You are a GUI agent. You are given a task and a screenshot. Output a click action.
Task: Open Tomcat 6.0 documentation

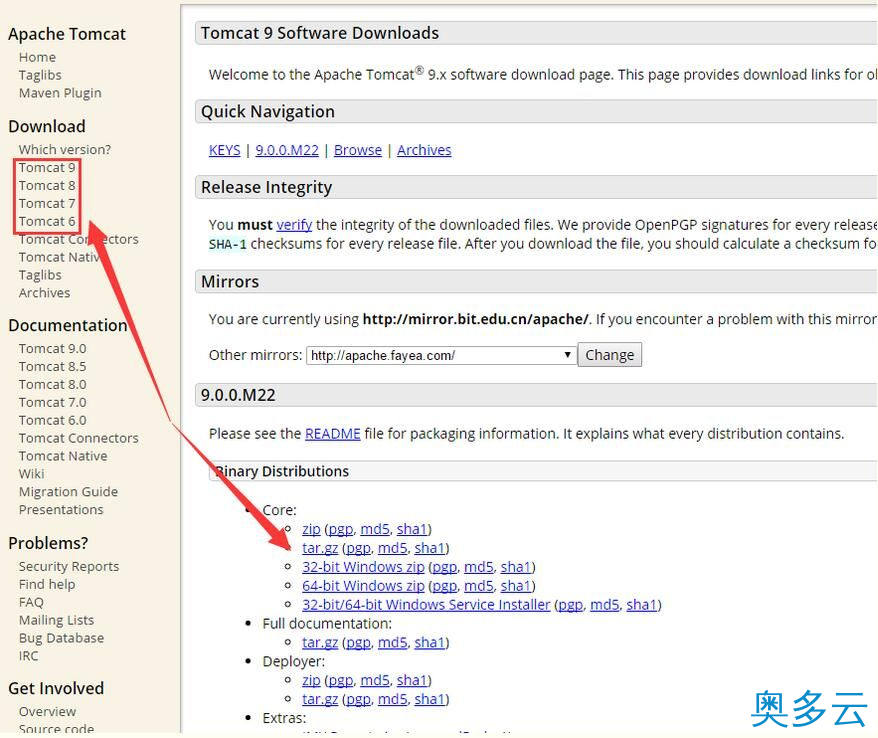pos(52,420)
